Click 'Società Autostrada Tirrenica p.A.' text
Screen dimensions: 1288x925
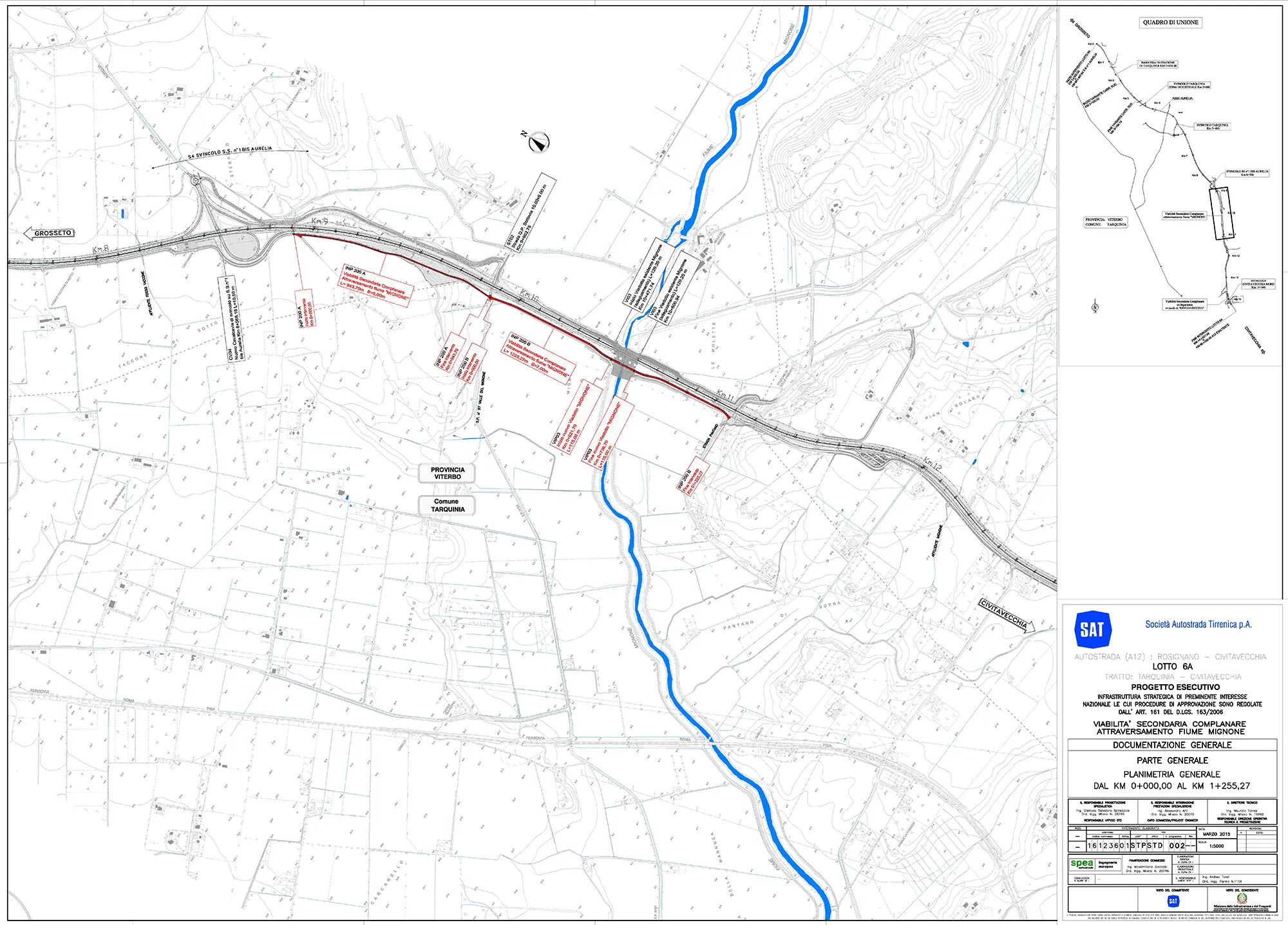pos(1198,624)
